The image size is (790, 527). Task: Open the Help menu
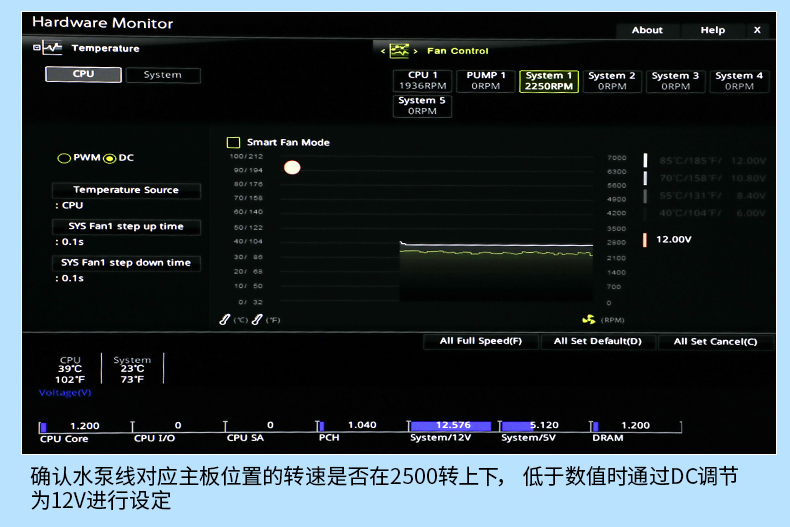(x=713, y=30)
